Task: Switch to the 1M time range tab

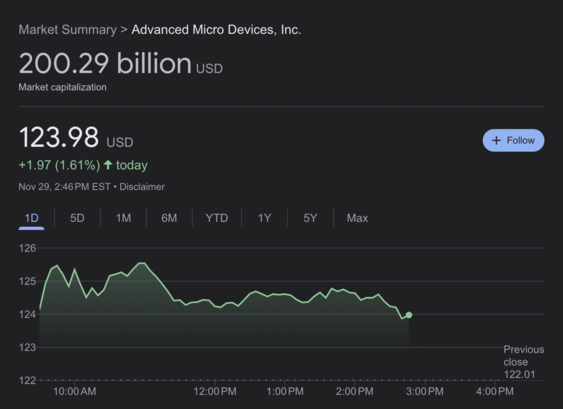Action: (124, 218)
